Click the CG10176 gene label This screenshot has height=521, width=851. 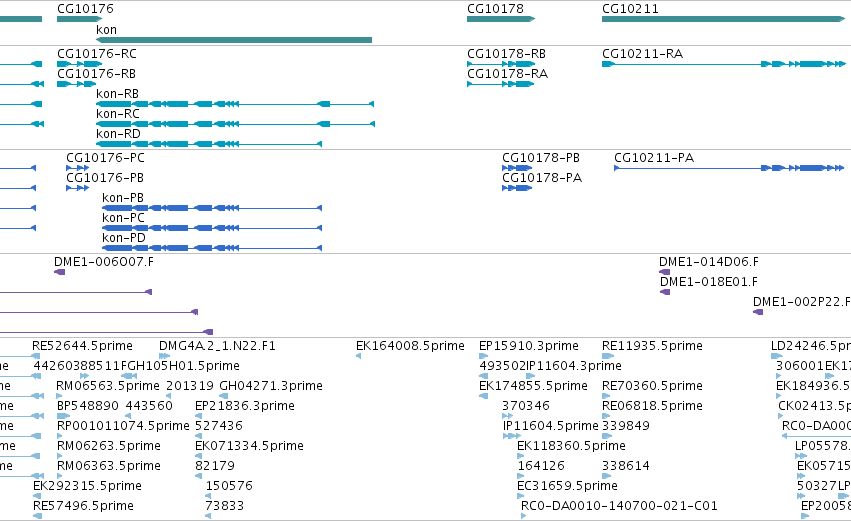click(85, 9)
